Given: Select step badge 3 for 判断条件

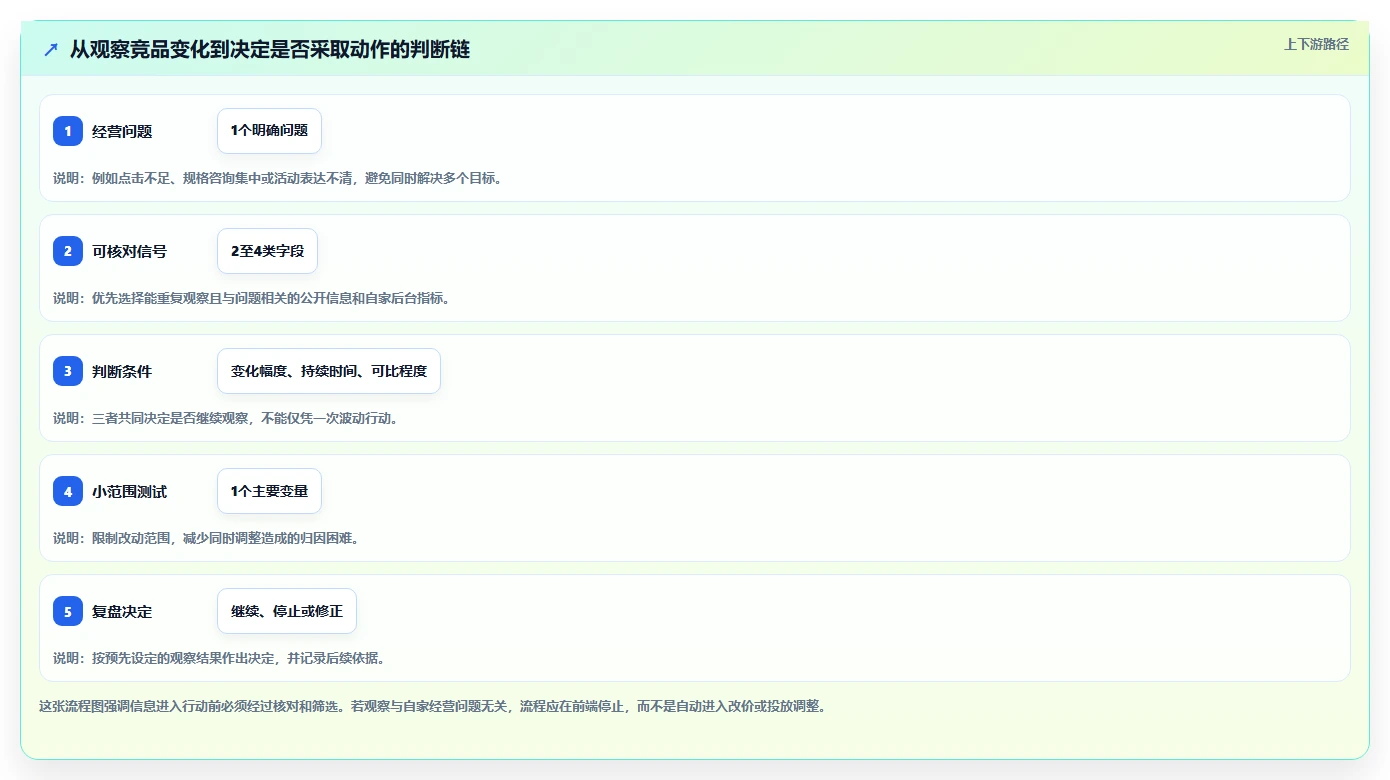Looking at the screenshot, I should click(x=68, y=371).
